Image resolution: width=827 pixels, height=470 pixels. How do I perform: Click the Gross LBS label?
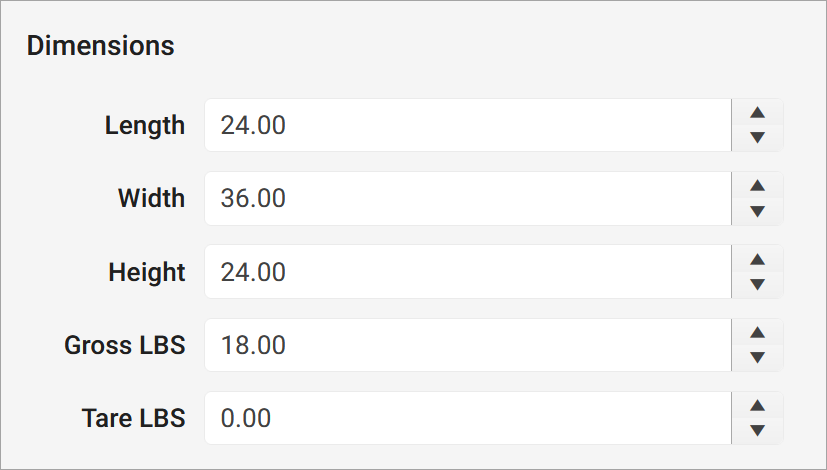click(x=125, y=345)
